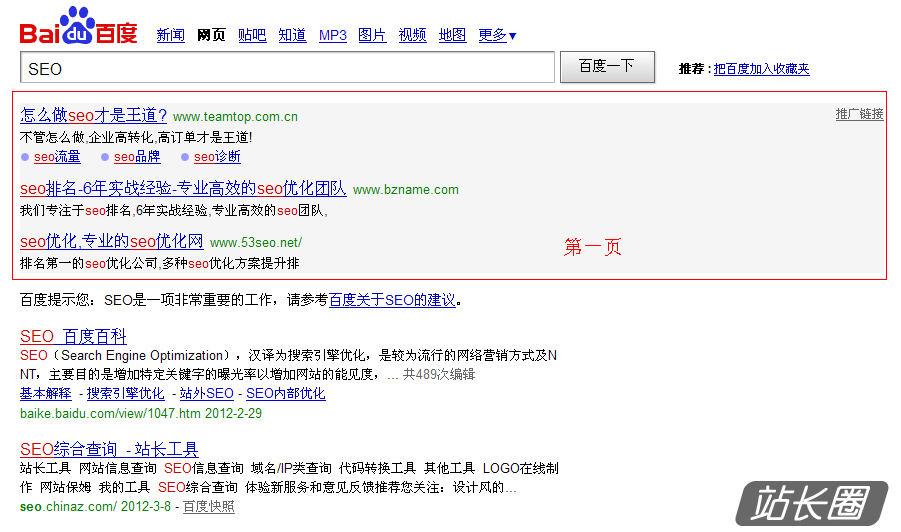This screenshot has width=901, height=532.
Task: Open the 贴吧 tab
Action: (252, 35)
